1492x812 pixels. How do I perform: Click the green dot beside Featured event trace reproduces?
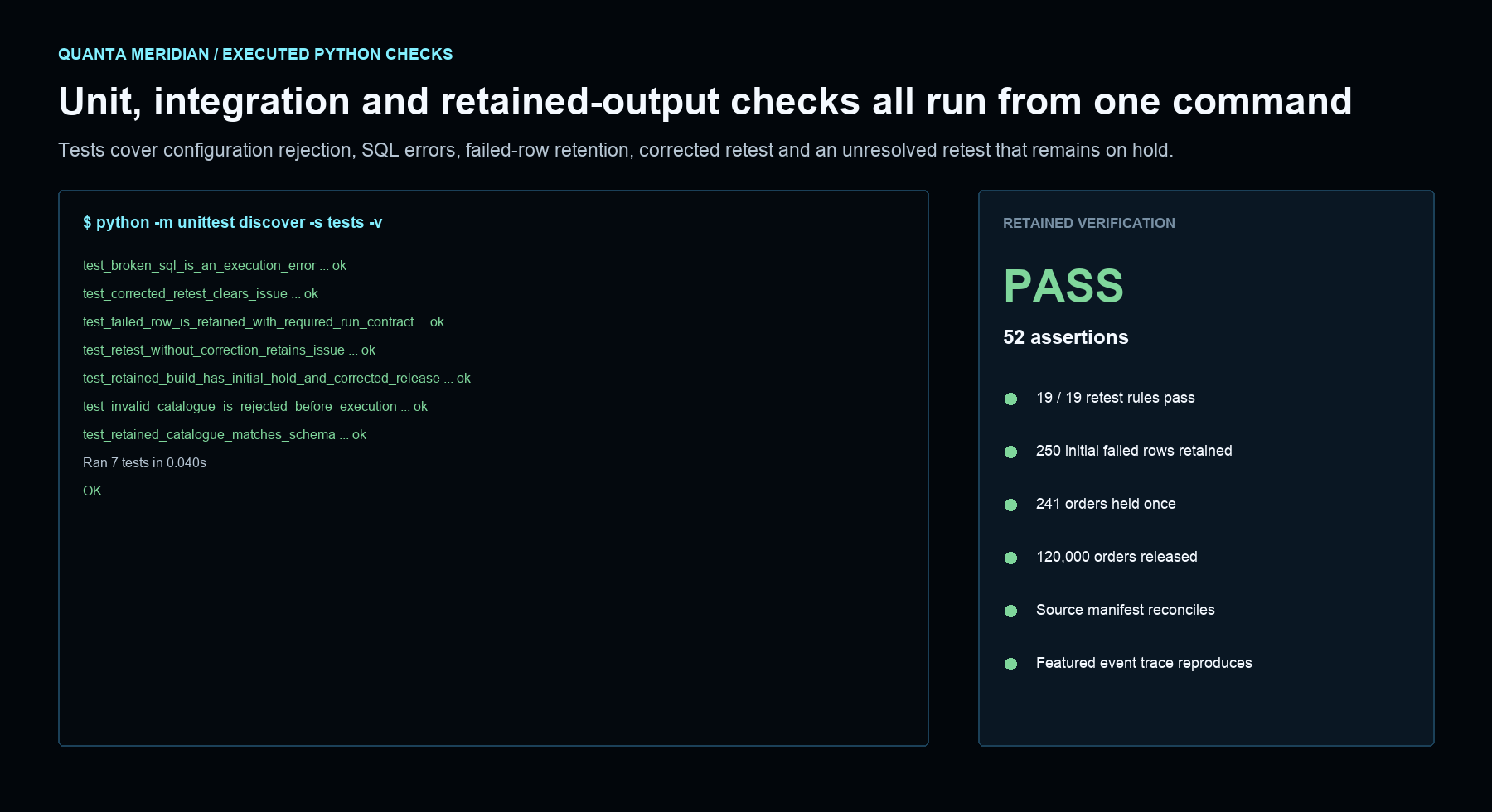tap(1010, 664)
